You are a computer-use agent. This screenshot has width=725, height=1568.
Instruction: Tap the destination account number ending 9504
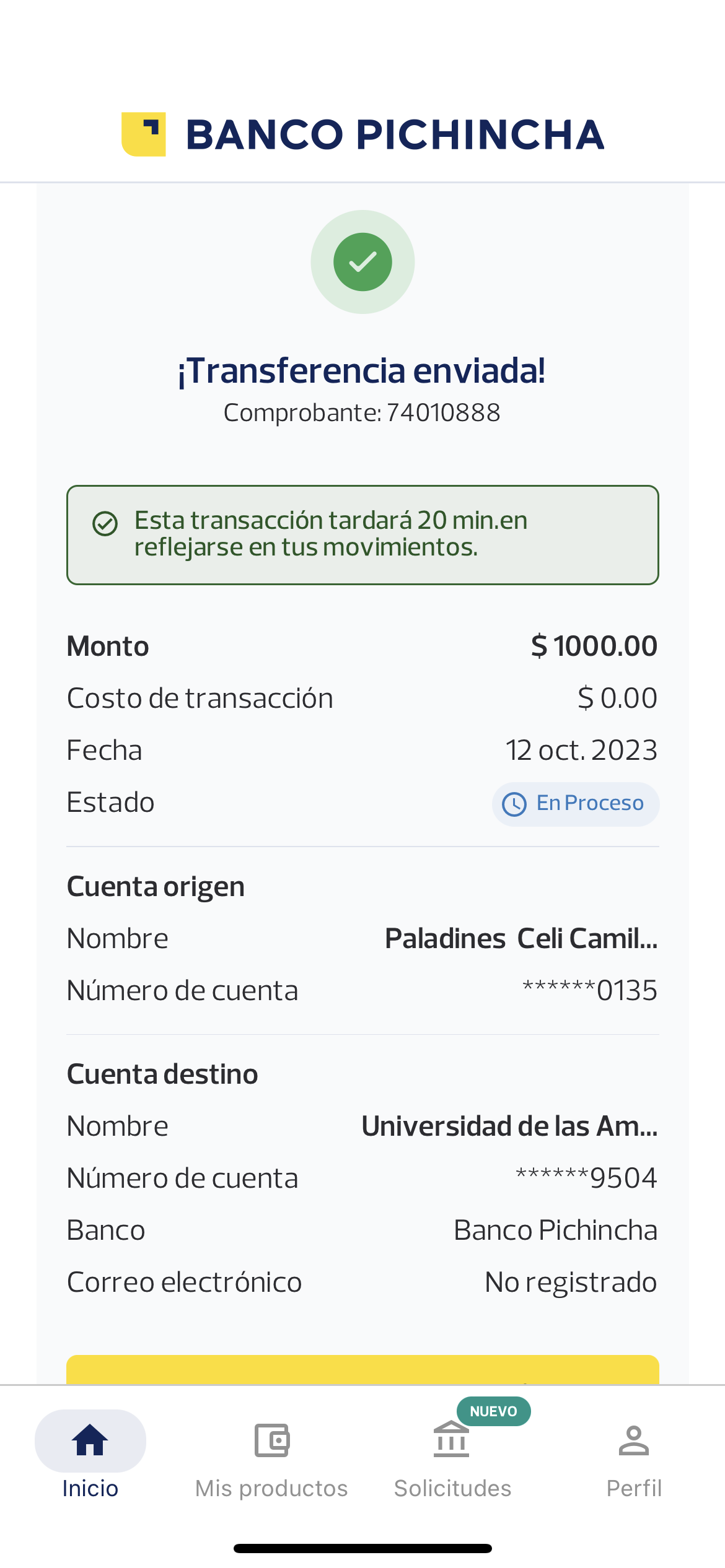click(586, 1178)
